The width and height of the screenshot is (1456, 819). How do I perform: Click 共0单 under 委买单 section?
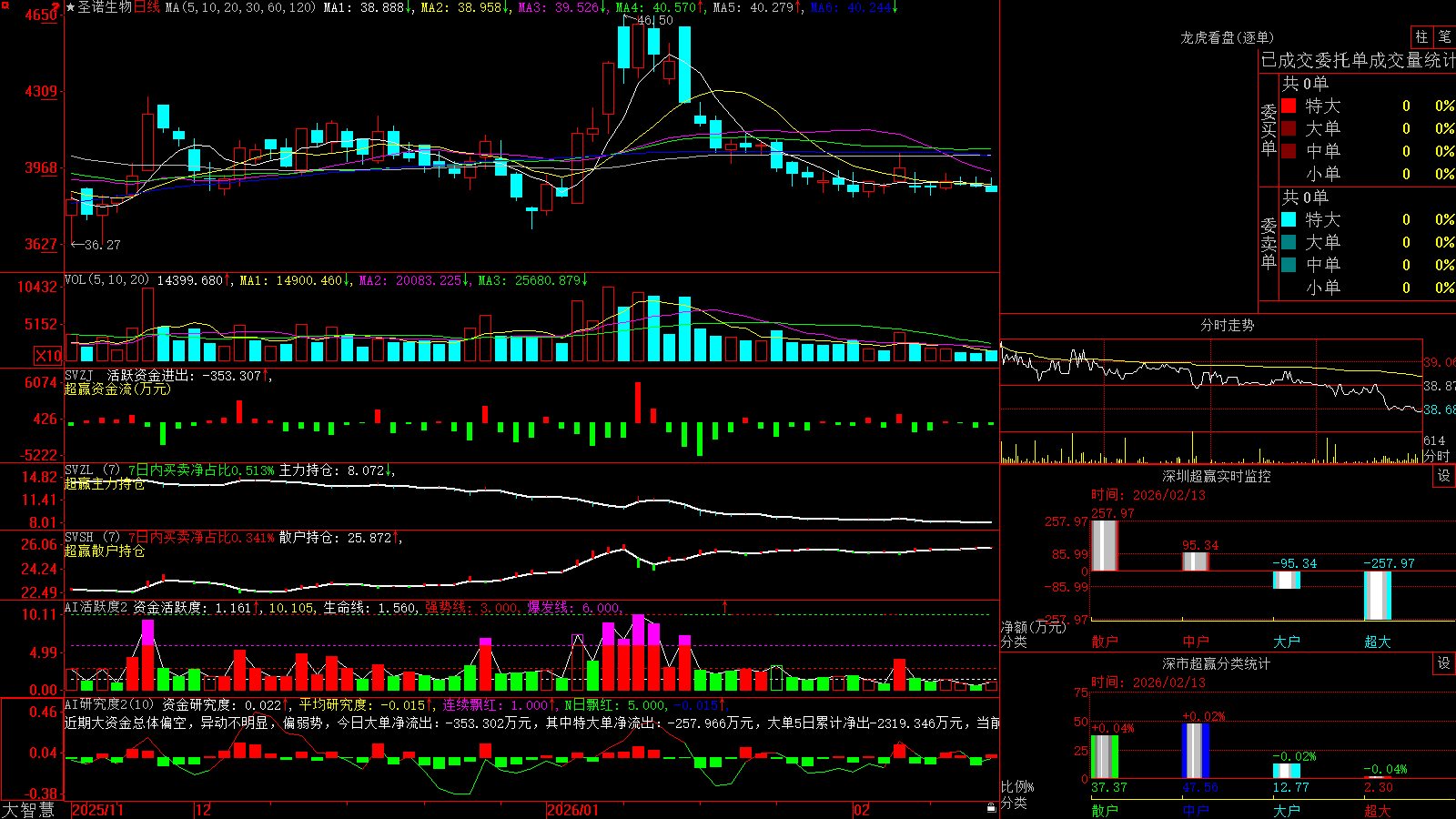(x=1305, y=83)
